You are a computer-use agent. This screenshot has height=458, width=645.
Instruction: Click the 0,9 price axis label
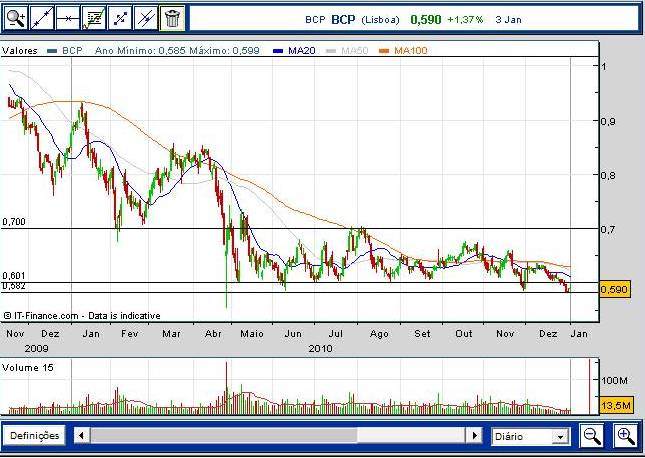click(608, 121)
